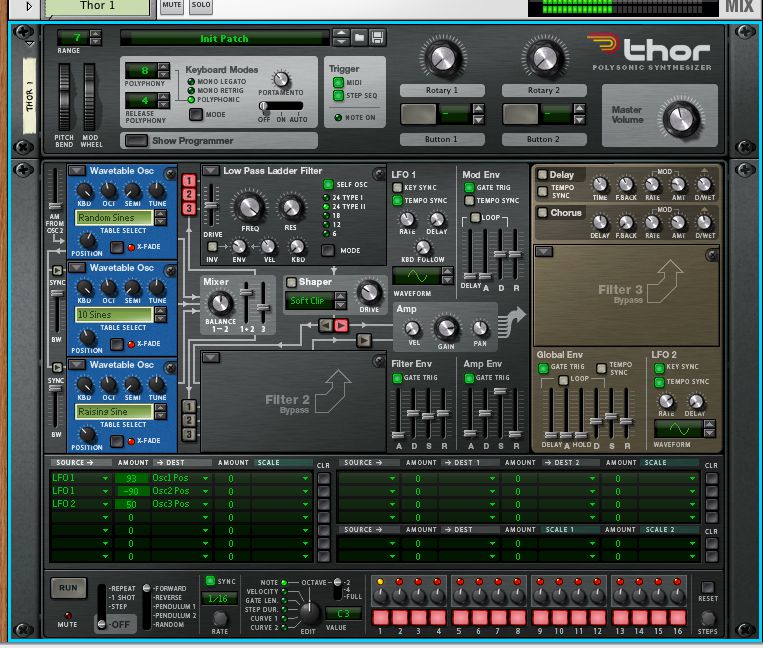Click the Amp GAIN knob

(446, 328)
